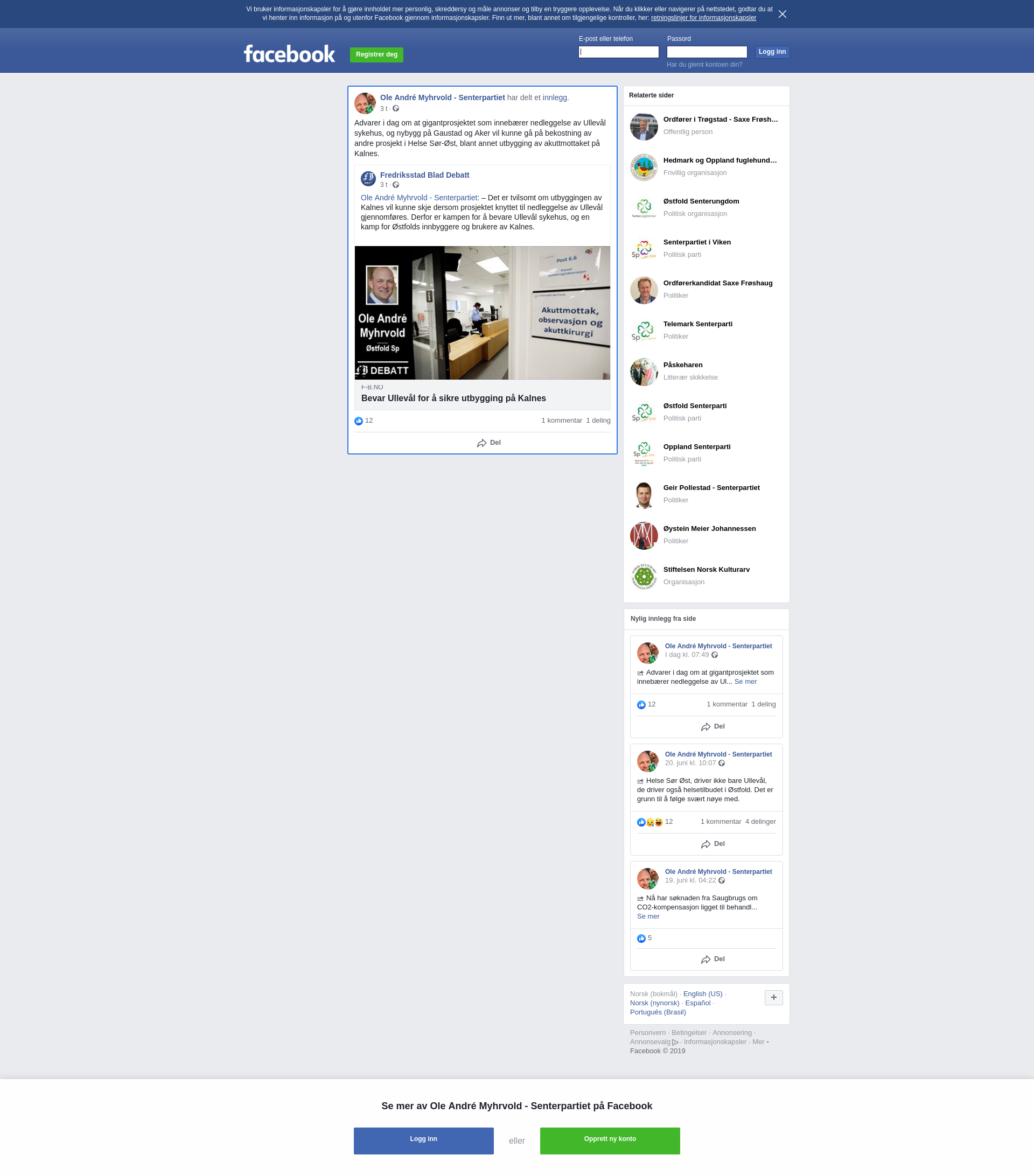This screenshot has height=1176, width=1034.
Task: Focus the E-post eller telefon field
Action: click(x=619, y=52)
